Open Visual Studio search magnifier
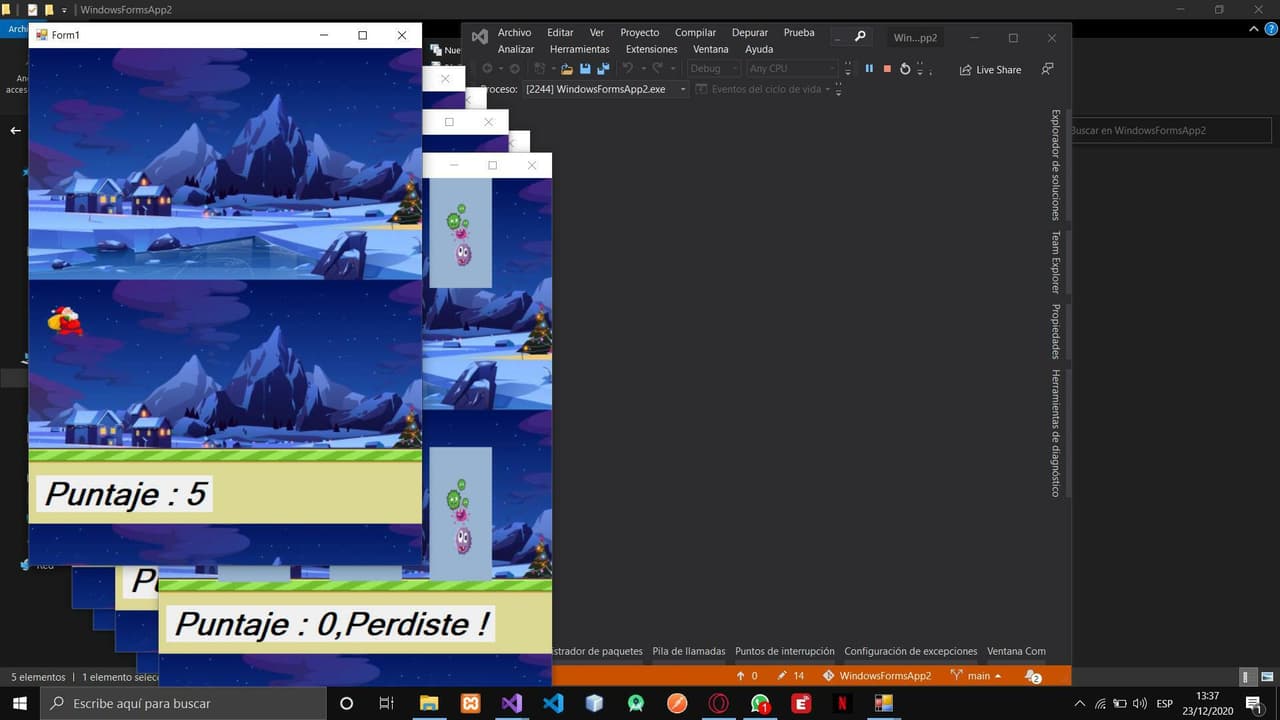This screenshot has height=720, width=1280. point(860,37)
